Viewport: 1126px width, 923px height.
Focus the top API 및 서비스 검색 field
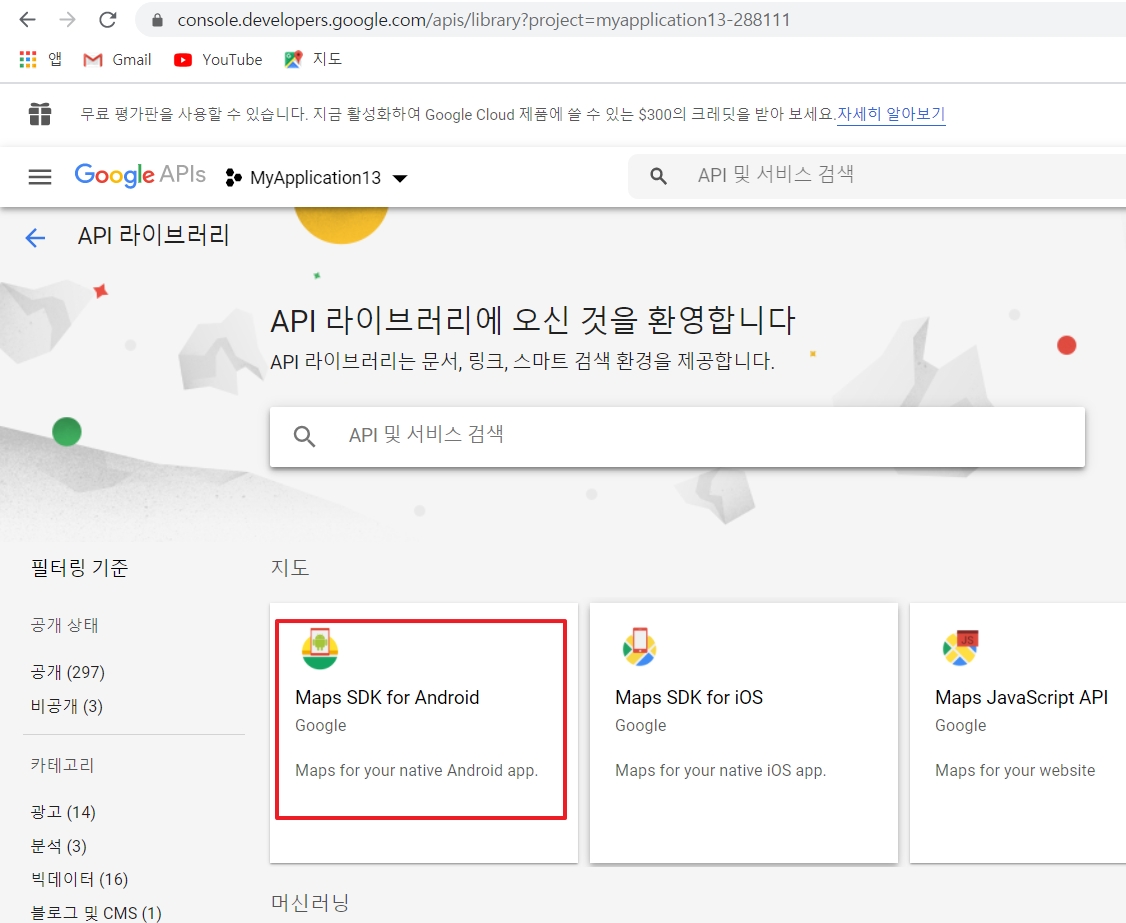(x=876, y=175)
